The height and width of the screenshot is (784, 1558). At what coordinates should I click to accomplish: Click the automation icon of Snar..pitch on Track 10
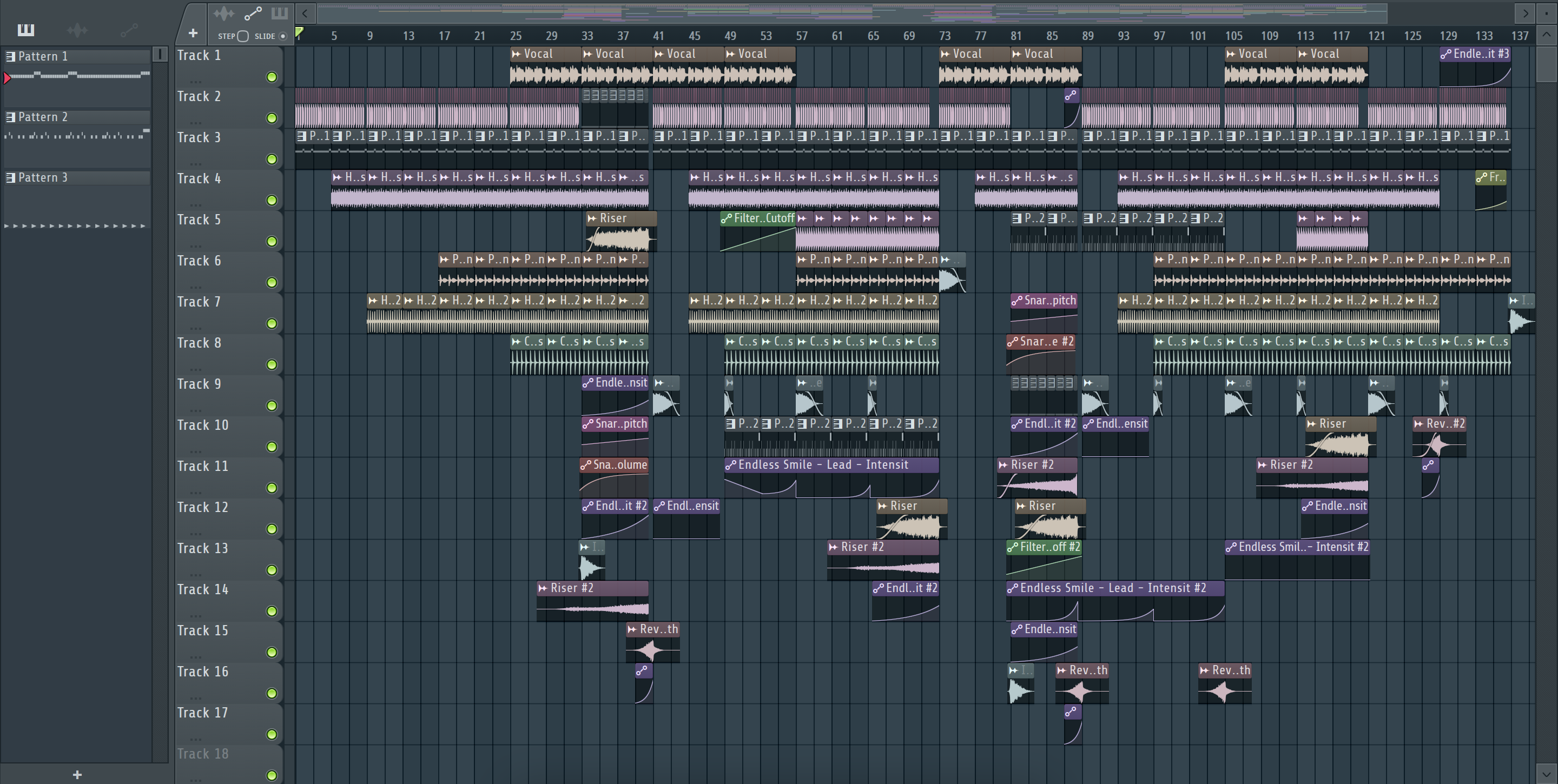click(x=588, y=424)
